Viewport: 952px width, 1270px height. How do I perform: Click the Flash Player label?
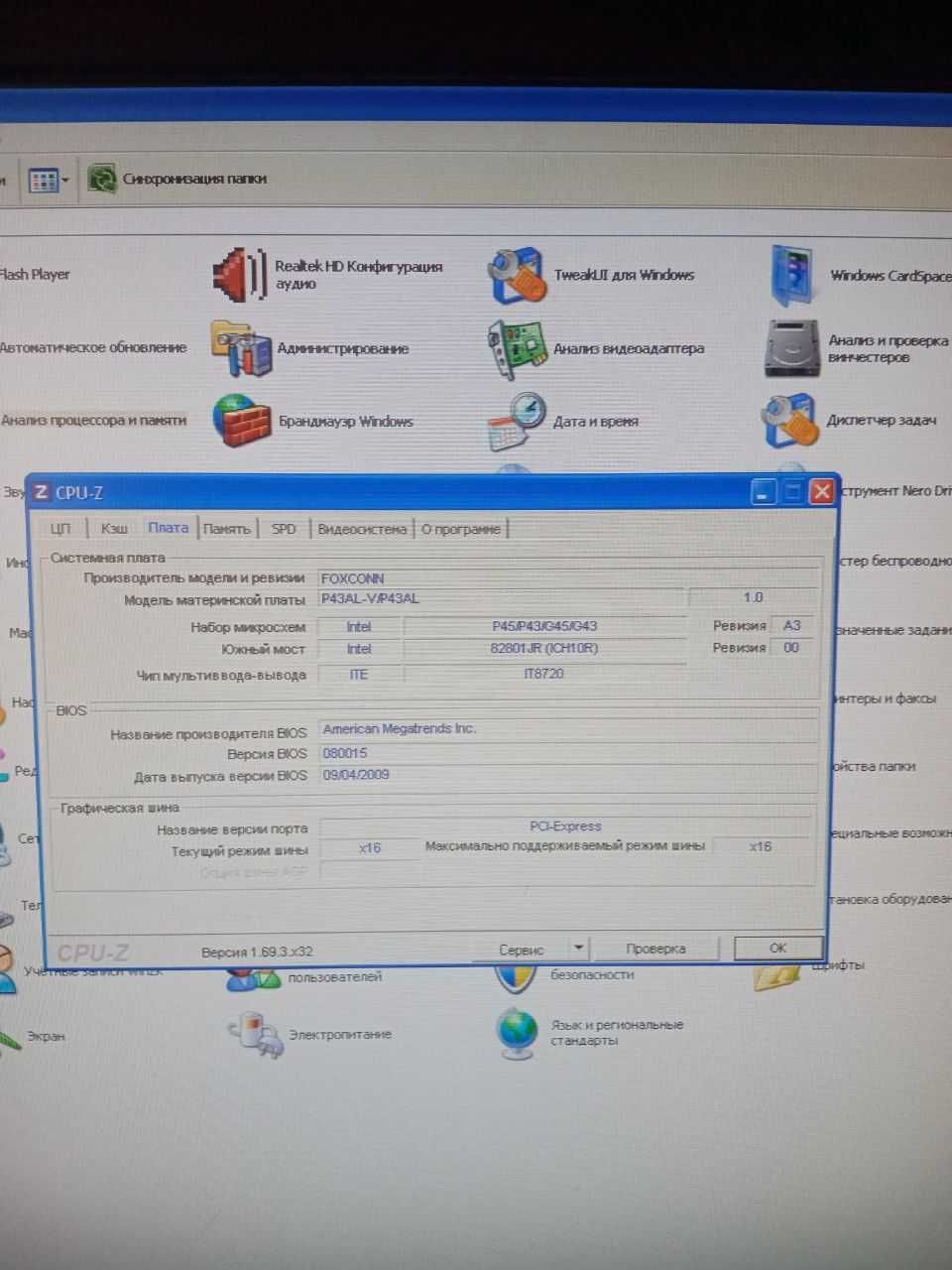tap(35, 275)
